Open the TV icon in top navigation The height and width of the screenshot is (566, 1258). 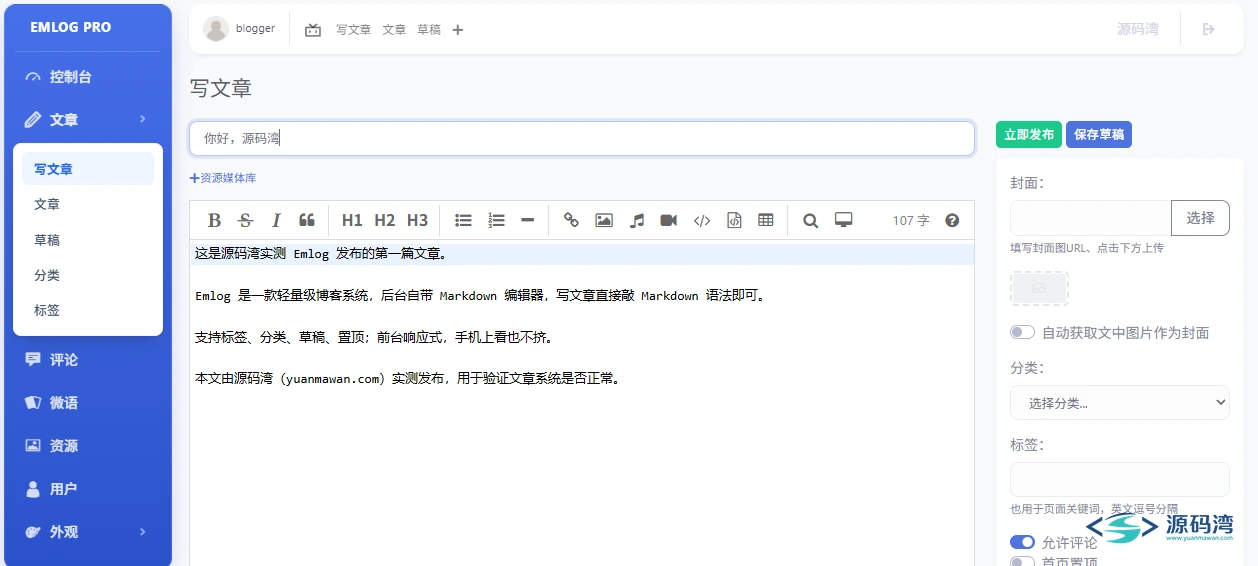click(313, 30)
